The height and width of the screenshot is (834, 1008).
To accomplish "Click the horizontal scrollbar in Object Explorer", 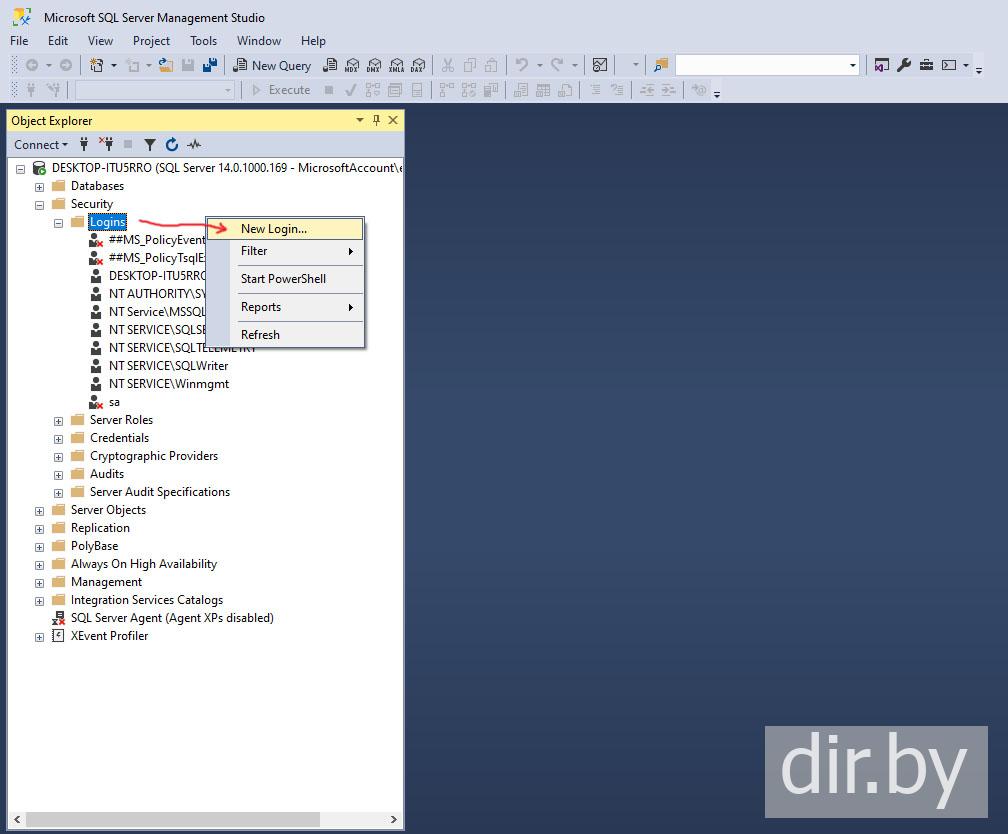I will pos(200,820).
